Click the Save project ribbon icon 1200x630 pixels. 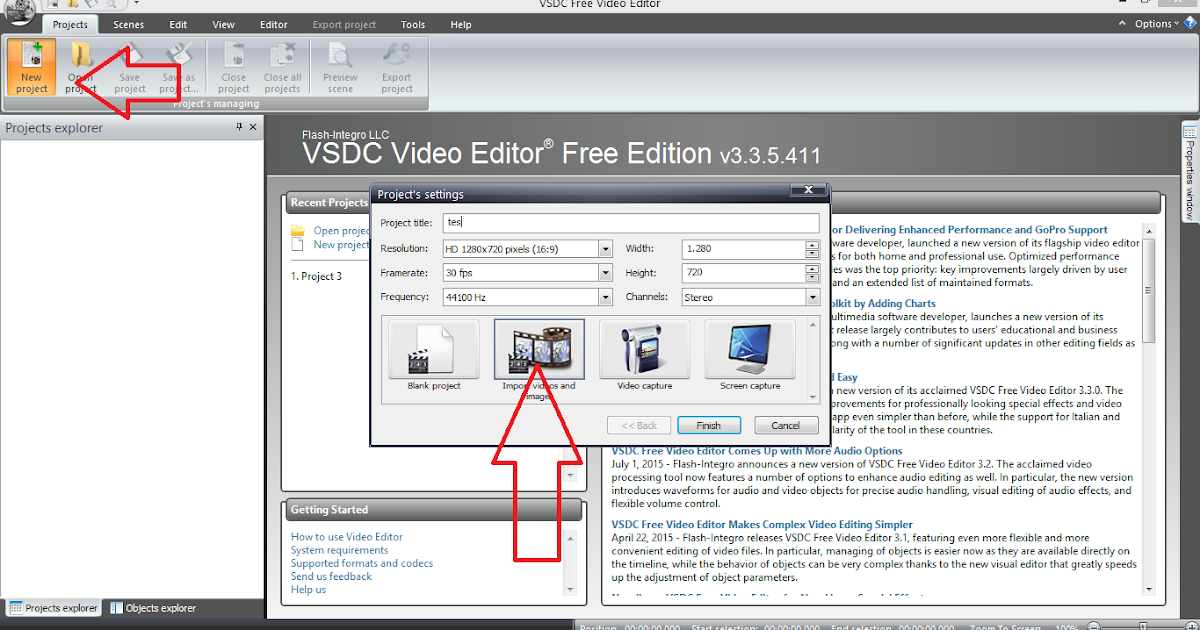(130, 67)
